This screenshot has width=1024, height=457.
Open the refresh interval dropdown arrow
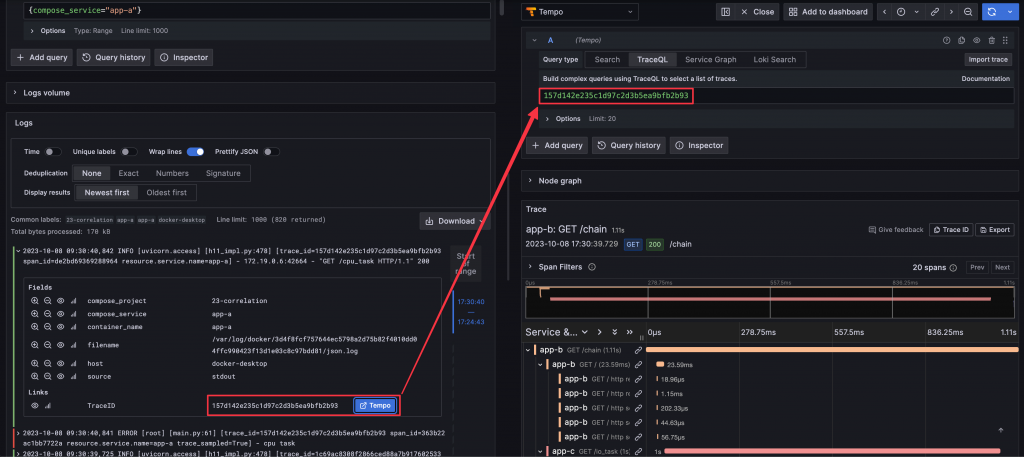[1012, 12]
